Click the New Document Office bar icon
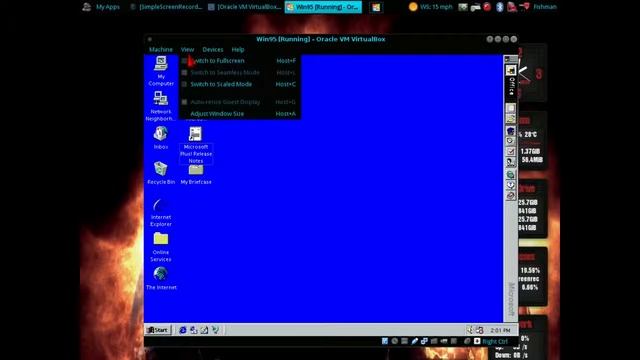The image size is (640, 360). point(511,108)
